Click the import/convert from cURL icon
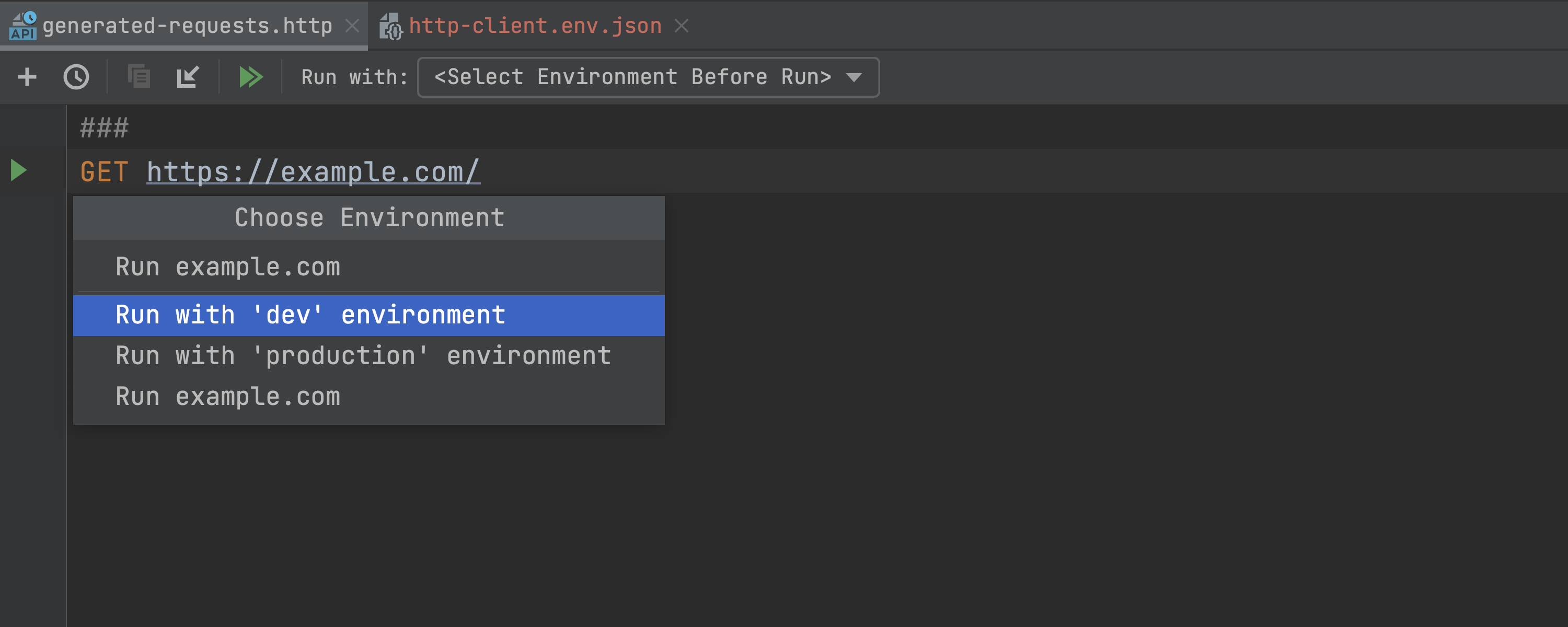This screenshot has height=627, width=1568. (188, 77)
